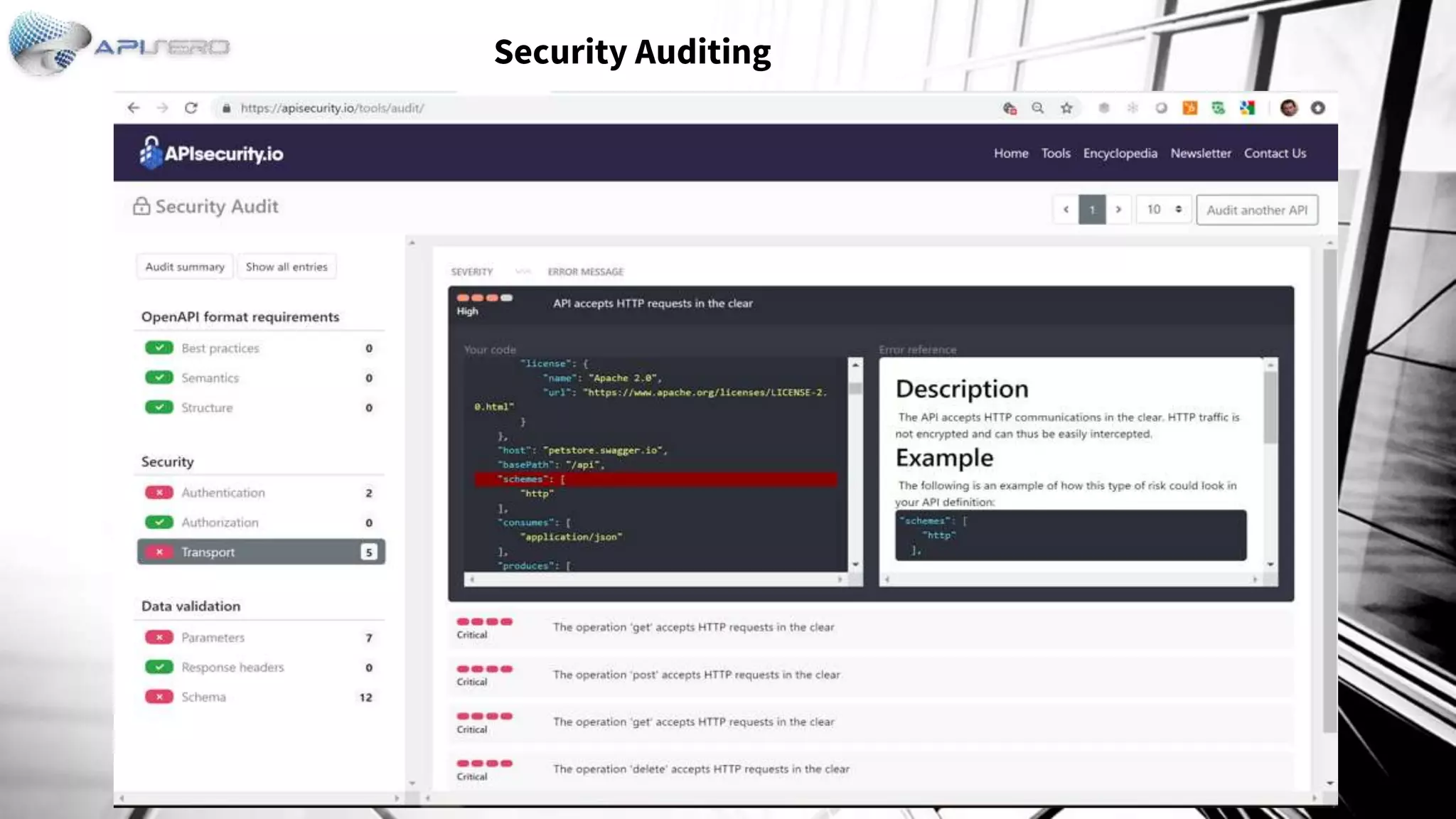Select Semantics category
Screen dimensions: 1456x819
point(261,378)
